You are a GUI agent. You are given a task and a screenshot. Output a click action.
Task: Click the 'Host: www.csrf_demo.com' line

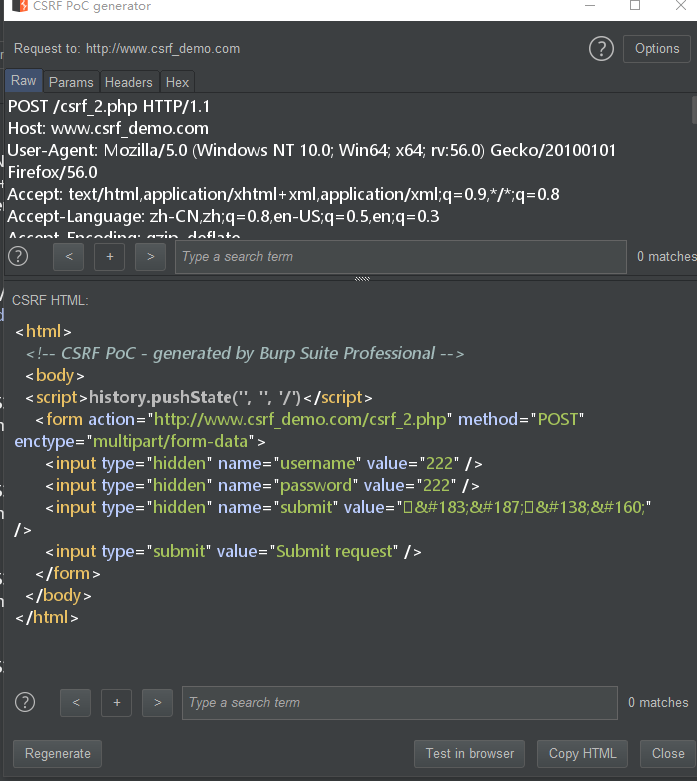[108, 129]
